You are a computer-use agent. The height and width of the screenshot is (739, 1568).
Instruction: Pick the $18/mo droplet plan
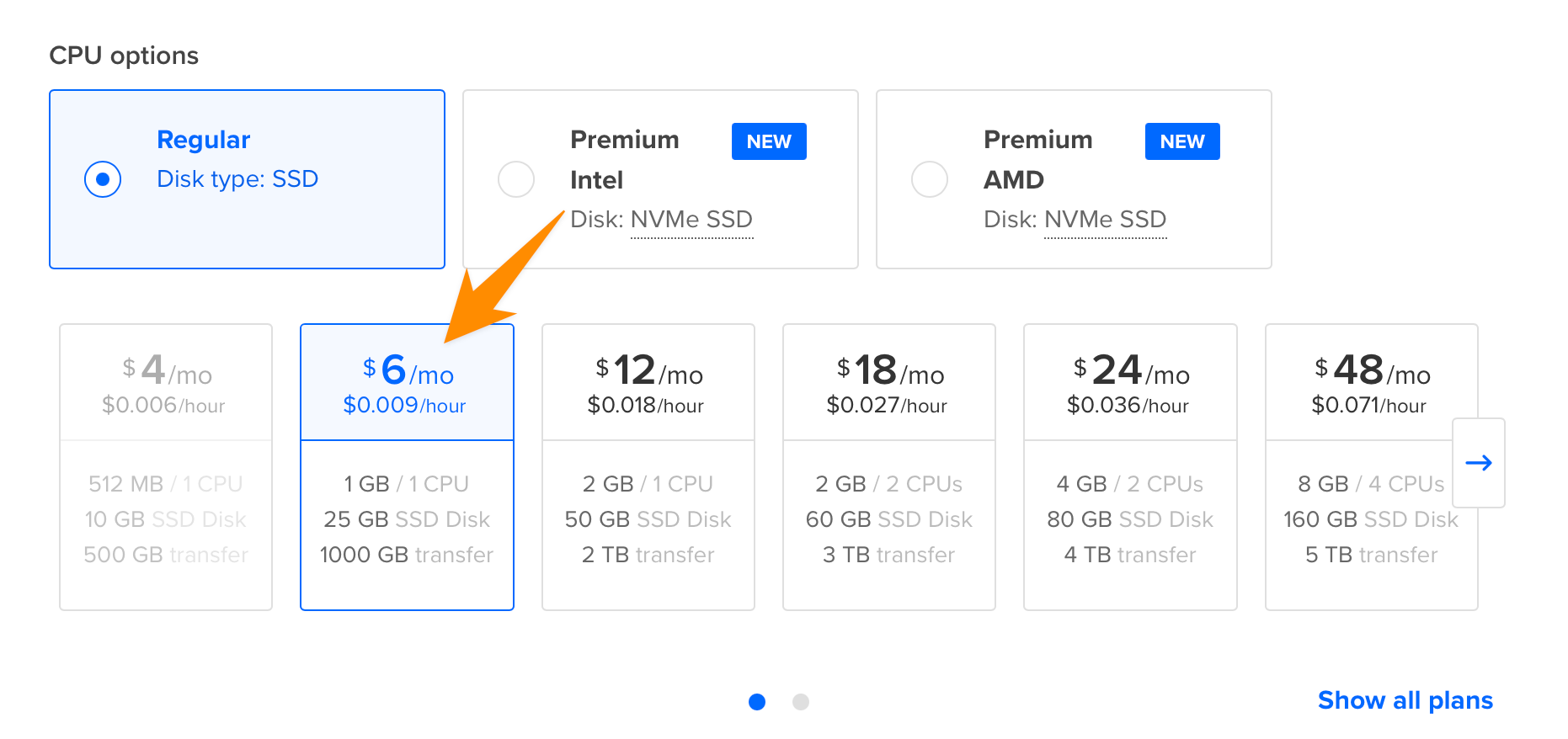[888, 467]
